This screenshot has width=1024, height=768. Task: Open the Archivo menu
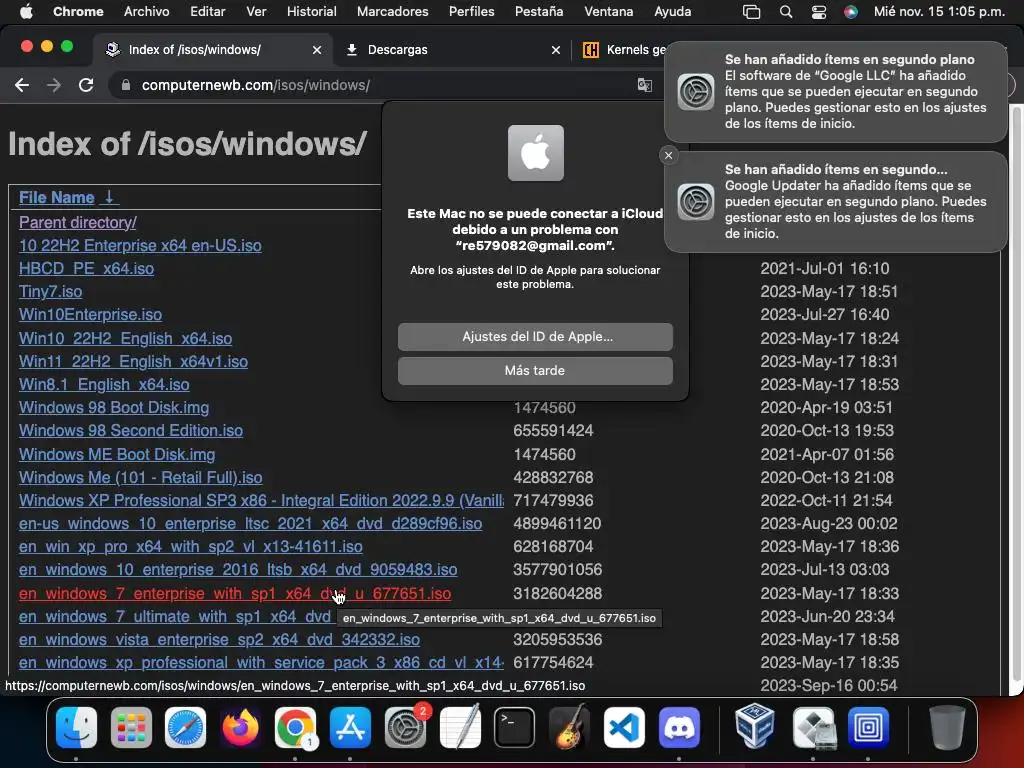[146, 12]
